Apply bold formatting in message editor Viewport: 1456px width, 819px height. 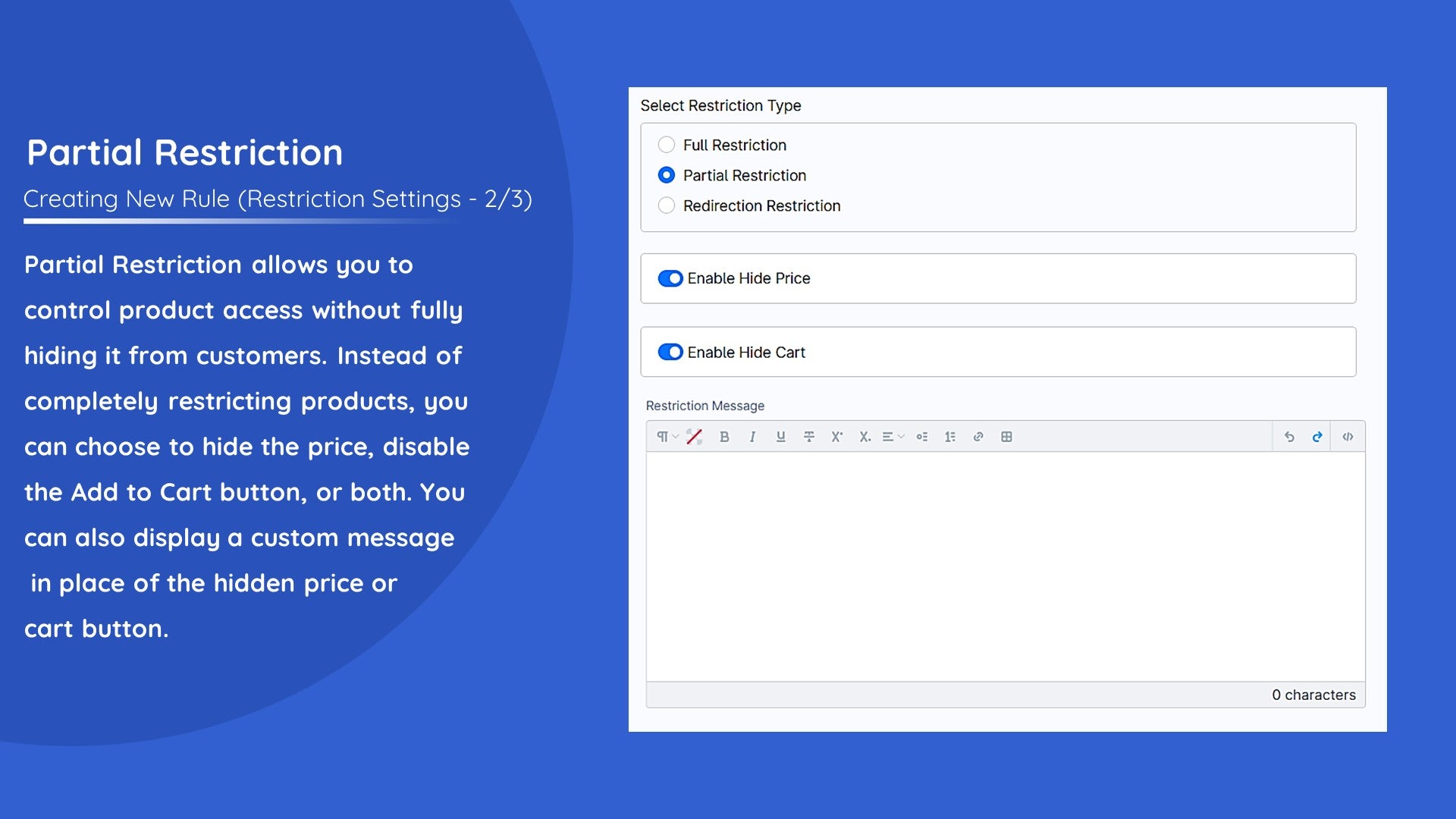tap(724, 437)
